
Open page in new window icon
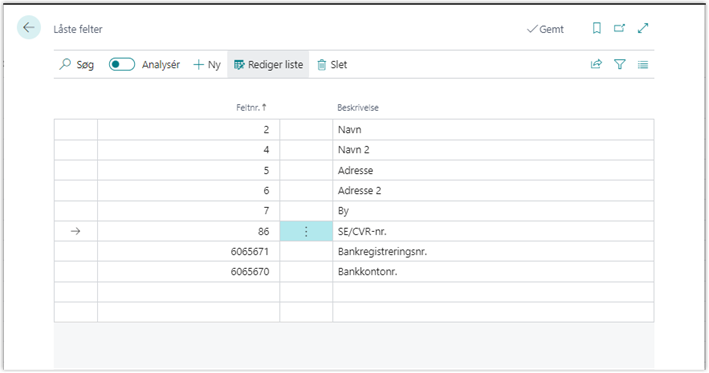(619, 28)
